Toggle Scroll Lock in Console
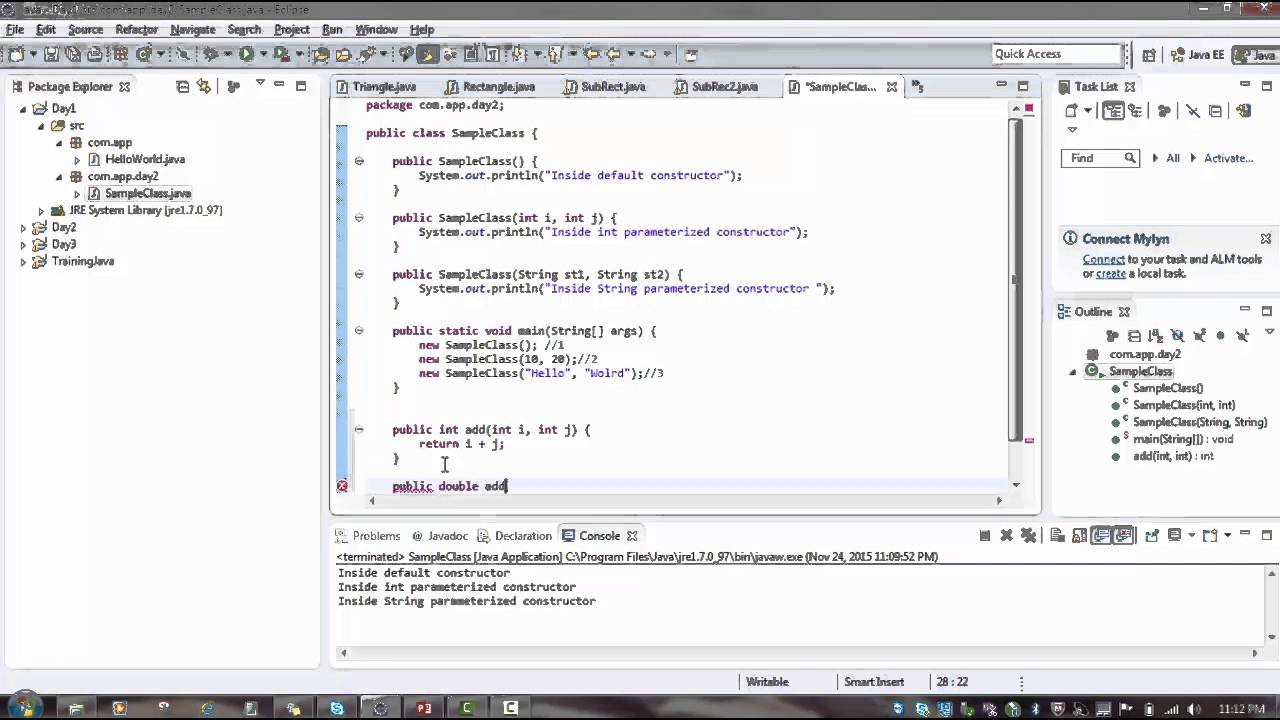 coord(1079,536)
